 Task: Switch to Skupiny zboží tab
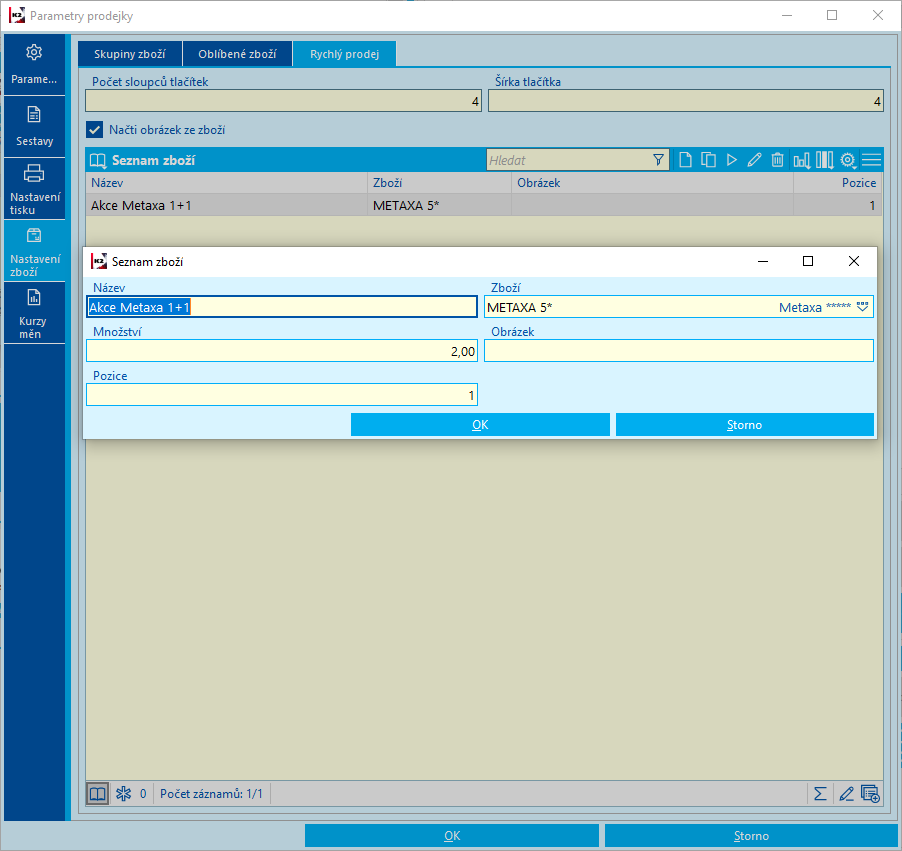(130, 54)
